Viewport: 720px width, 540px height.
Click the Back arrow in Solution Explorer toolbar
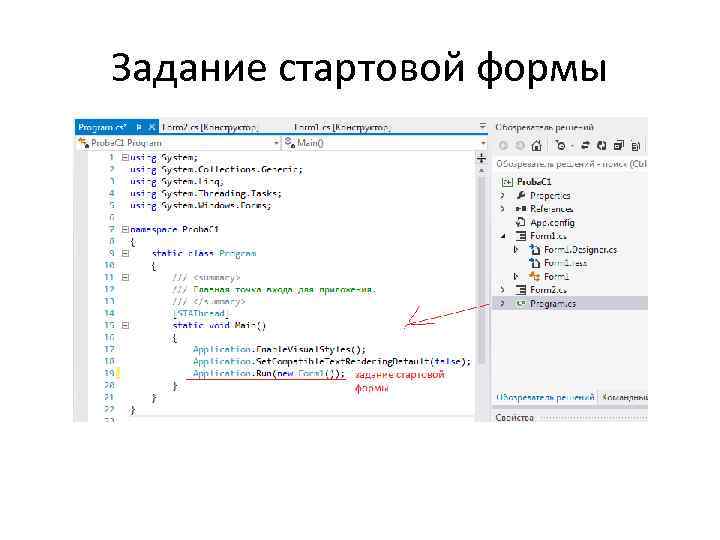503,146
